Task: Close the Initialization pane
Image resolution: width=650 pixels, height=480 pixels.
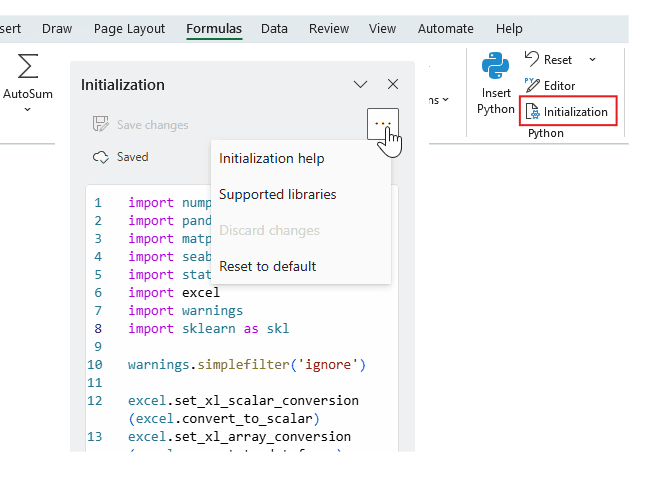Action: [393, 84]
